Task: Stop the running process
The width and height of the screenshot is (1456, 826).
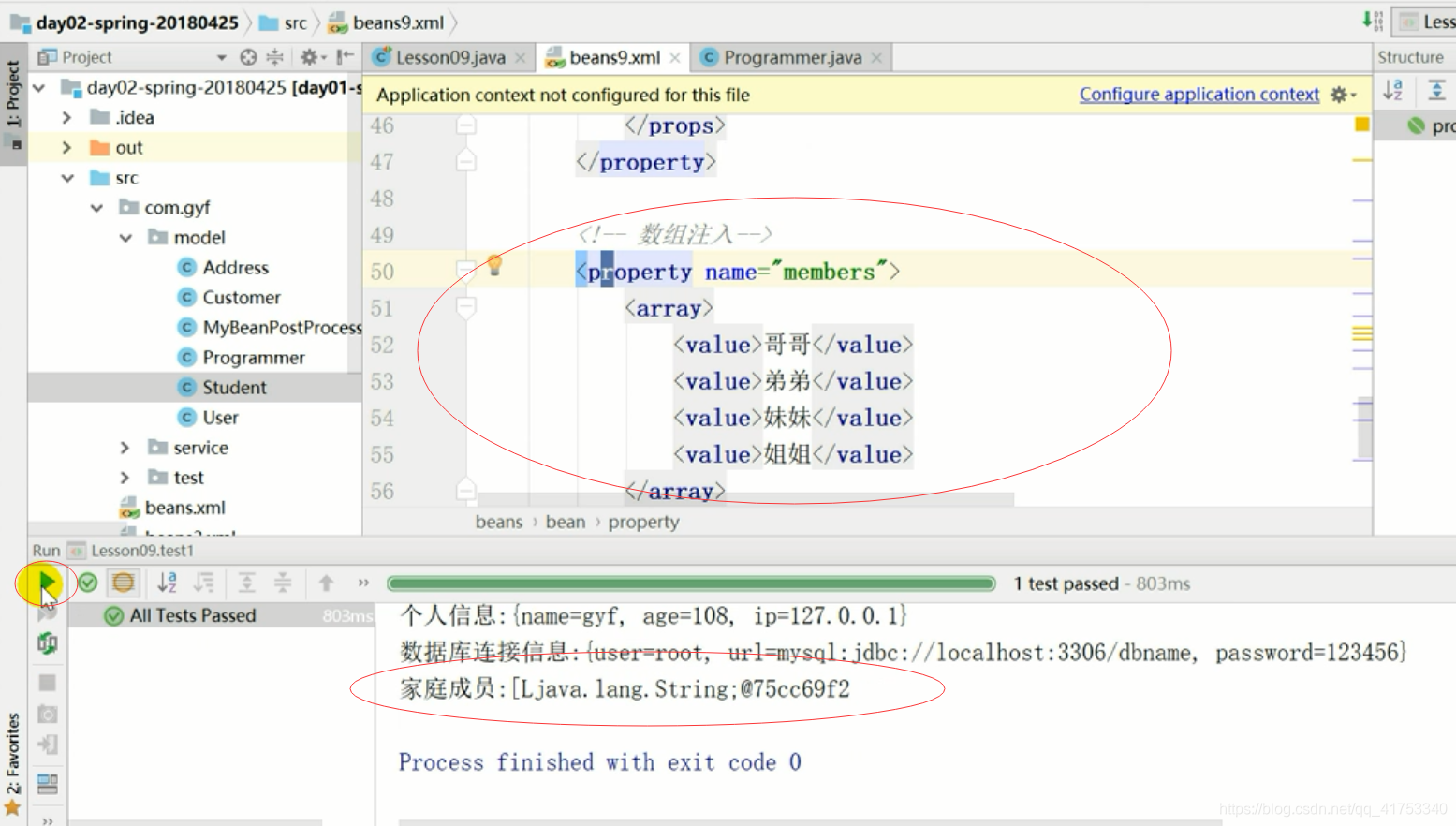Action: pos(47,683)
